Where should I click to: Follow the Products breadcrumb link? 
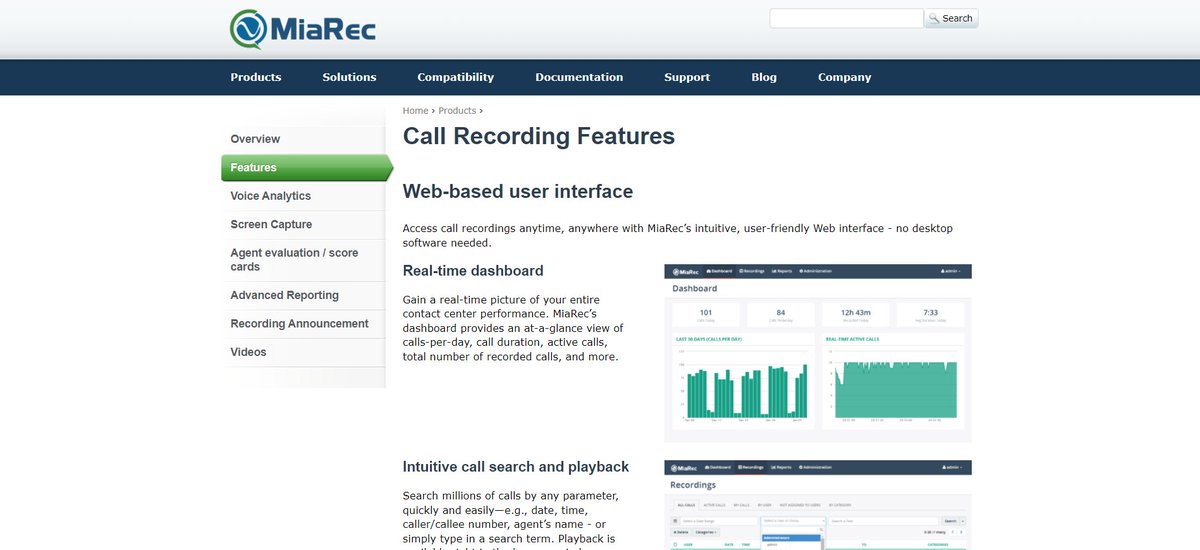point(457,111)
